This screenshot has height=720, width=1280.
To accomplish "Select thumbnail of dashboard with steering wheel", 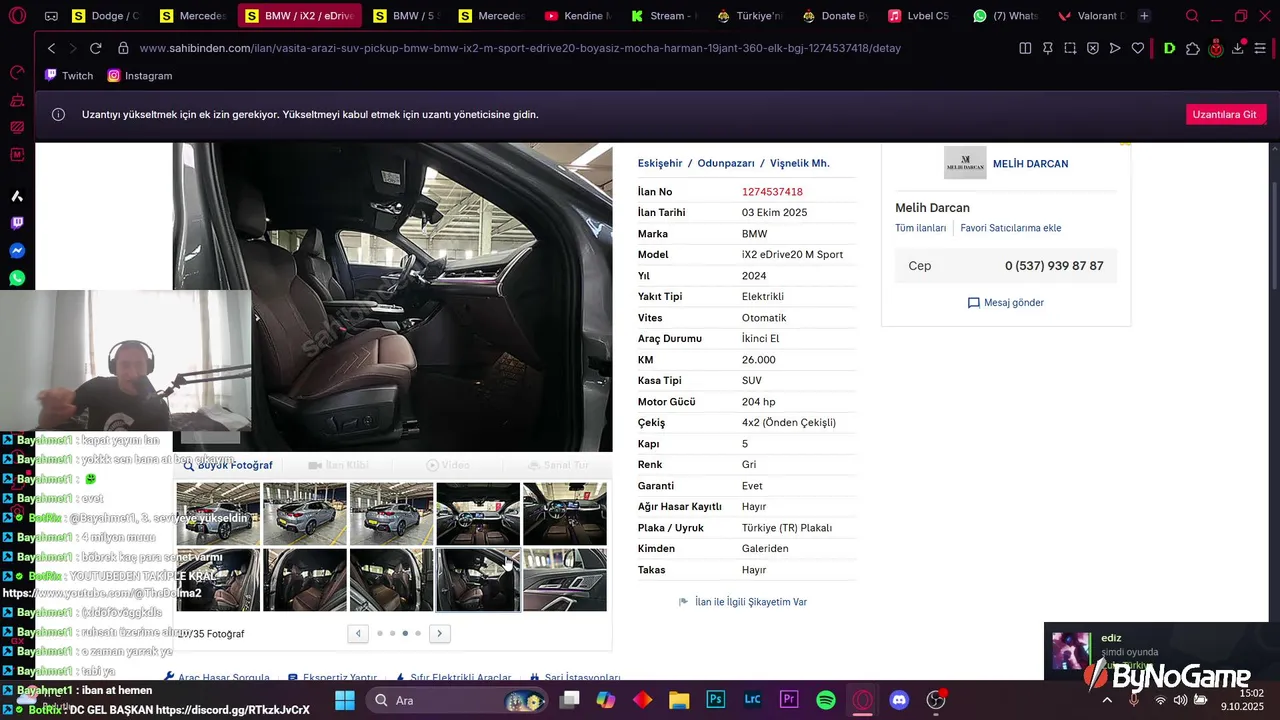I will tap(564, 514).
